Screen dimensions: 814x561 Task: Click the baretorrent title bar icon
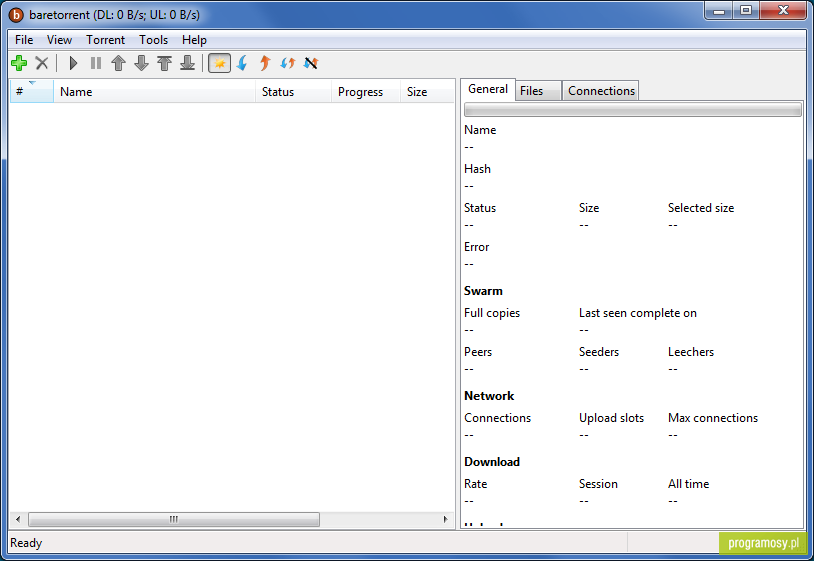click(16, 15)
